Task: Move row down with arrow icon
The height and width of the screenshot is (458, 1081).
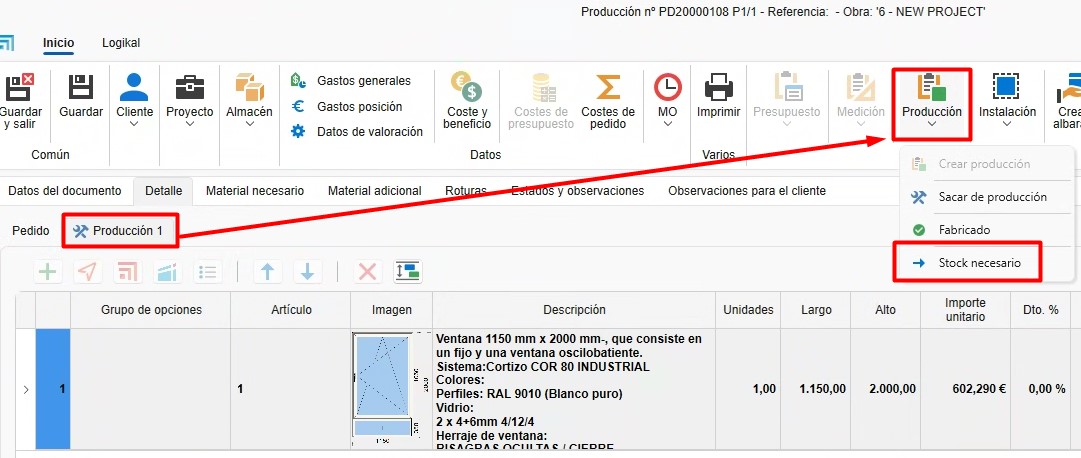Action: [x=307, y=272]
